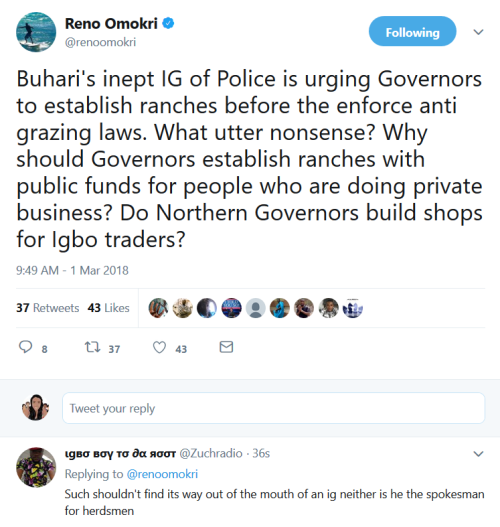Open the default grey avatar among the likers
This screenshot has height=527, width=500.
pyautogui.click(x=255, y=308)
